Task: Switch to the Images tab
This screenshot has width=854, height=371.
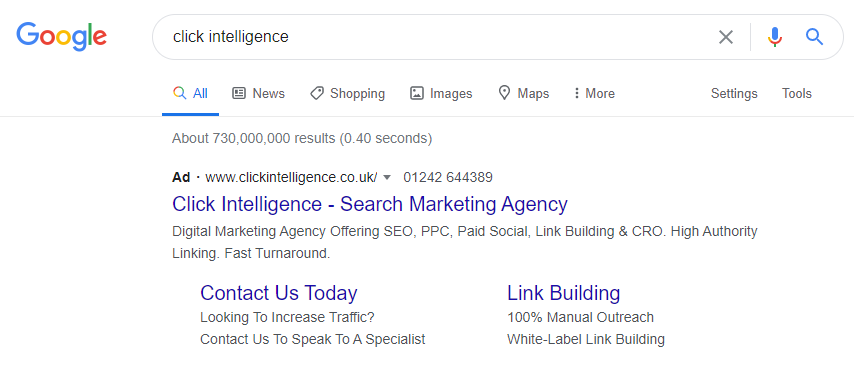Action: coord(441,94)
